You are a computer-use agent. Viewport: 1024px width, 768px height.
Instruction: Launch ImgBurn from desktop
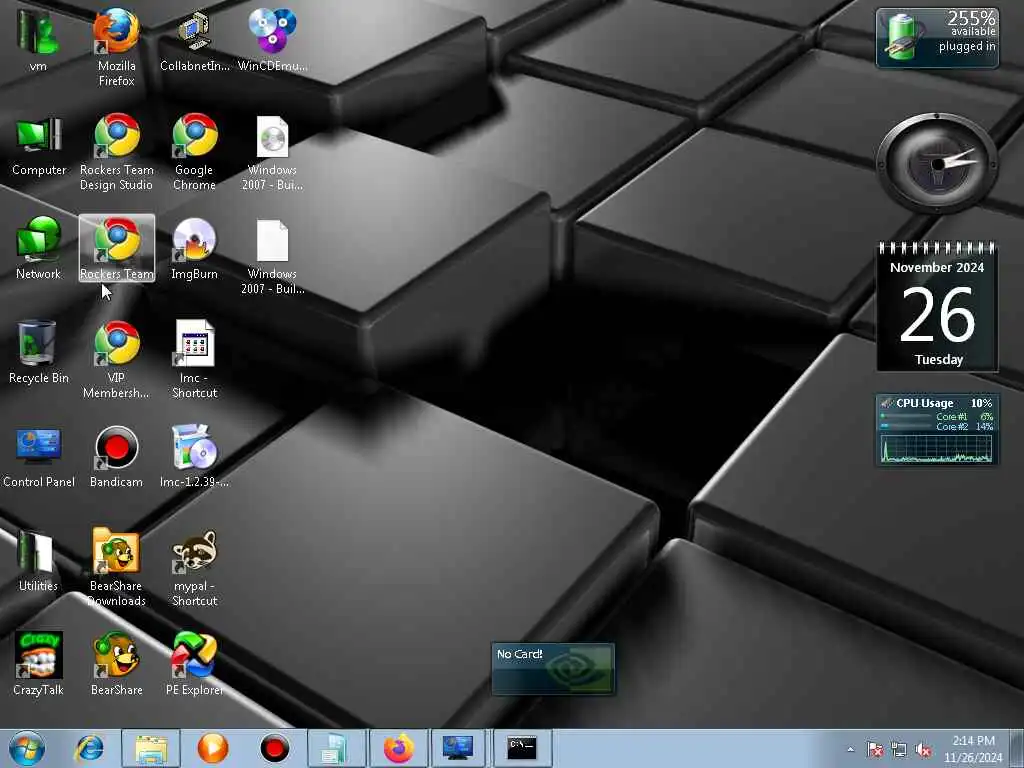coord(195,248)
